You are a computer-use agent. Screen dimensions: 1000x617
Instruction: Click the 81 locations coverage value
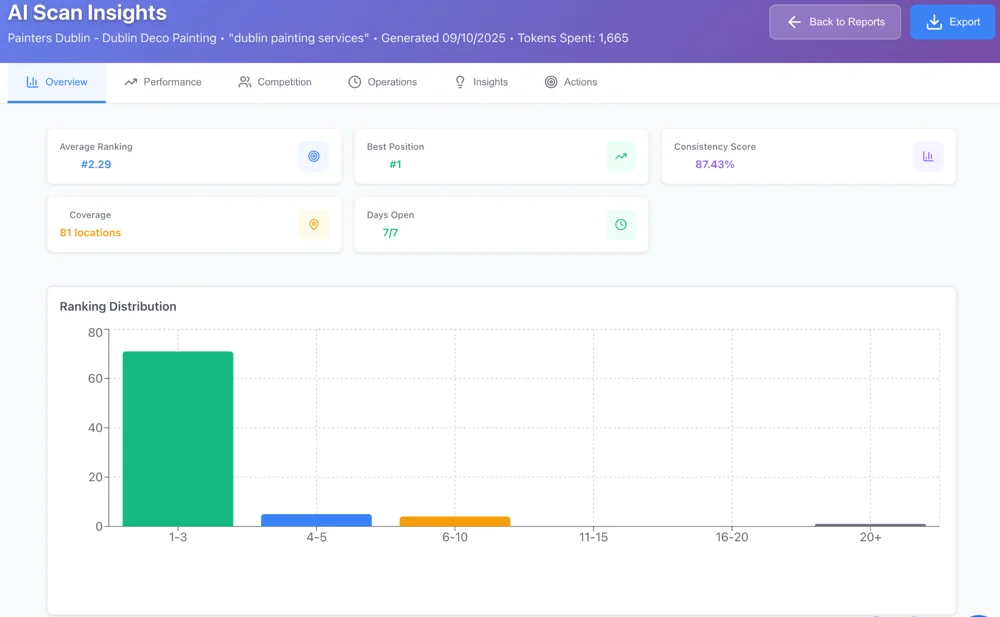(x=90, y=233)
